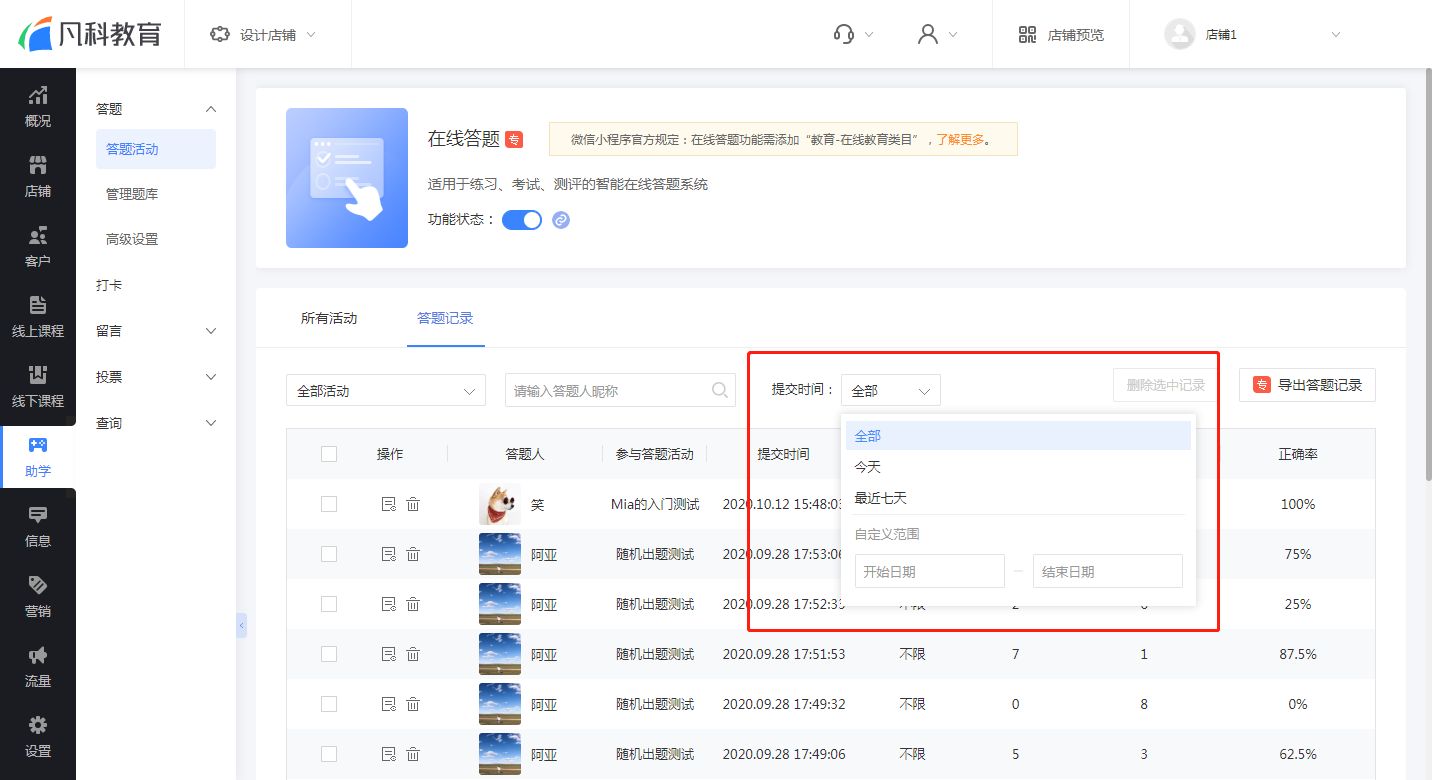Click the link icon beside 功能状态
This screenshot has width=1432, height=780.
point(561,220)
